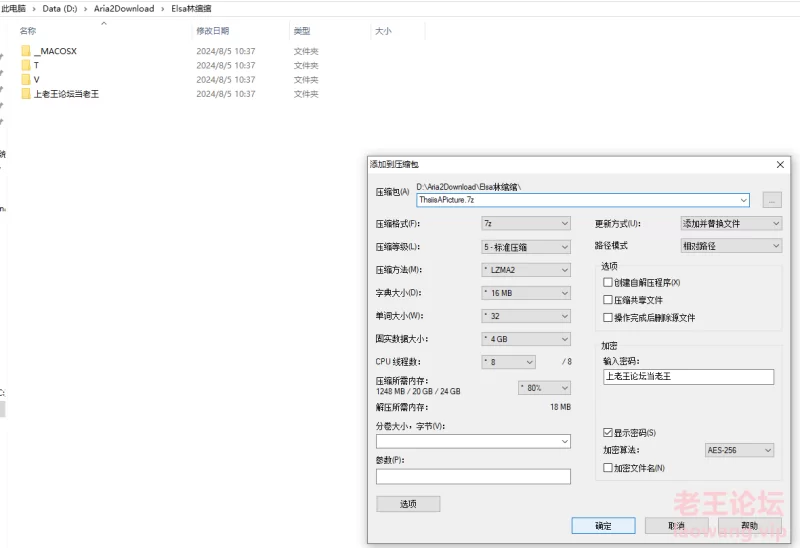The image size is (800, 548).
Task: Uncheck 显示密码 checkbox
Action: tap(608, 433)
